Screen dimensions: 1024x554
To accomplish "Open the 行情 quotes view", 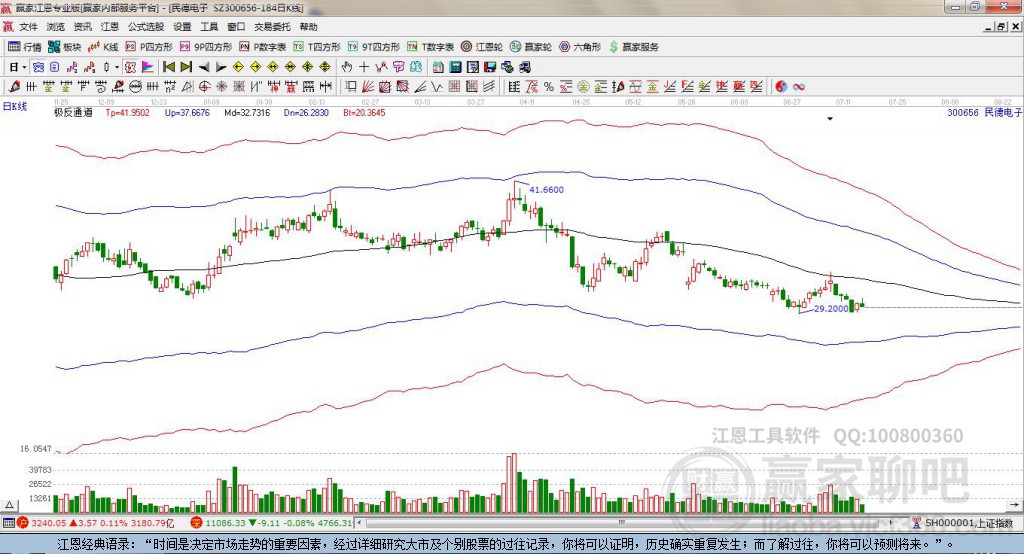I will (24, 47).
